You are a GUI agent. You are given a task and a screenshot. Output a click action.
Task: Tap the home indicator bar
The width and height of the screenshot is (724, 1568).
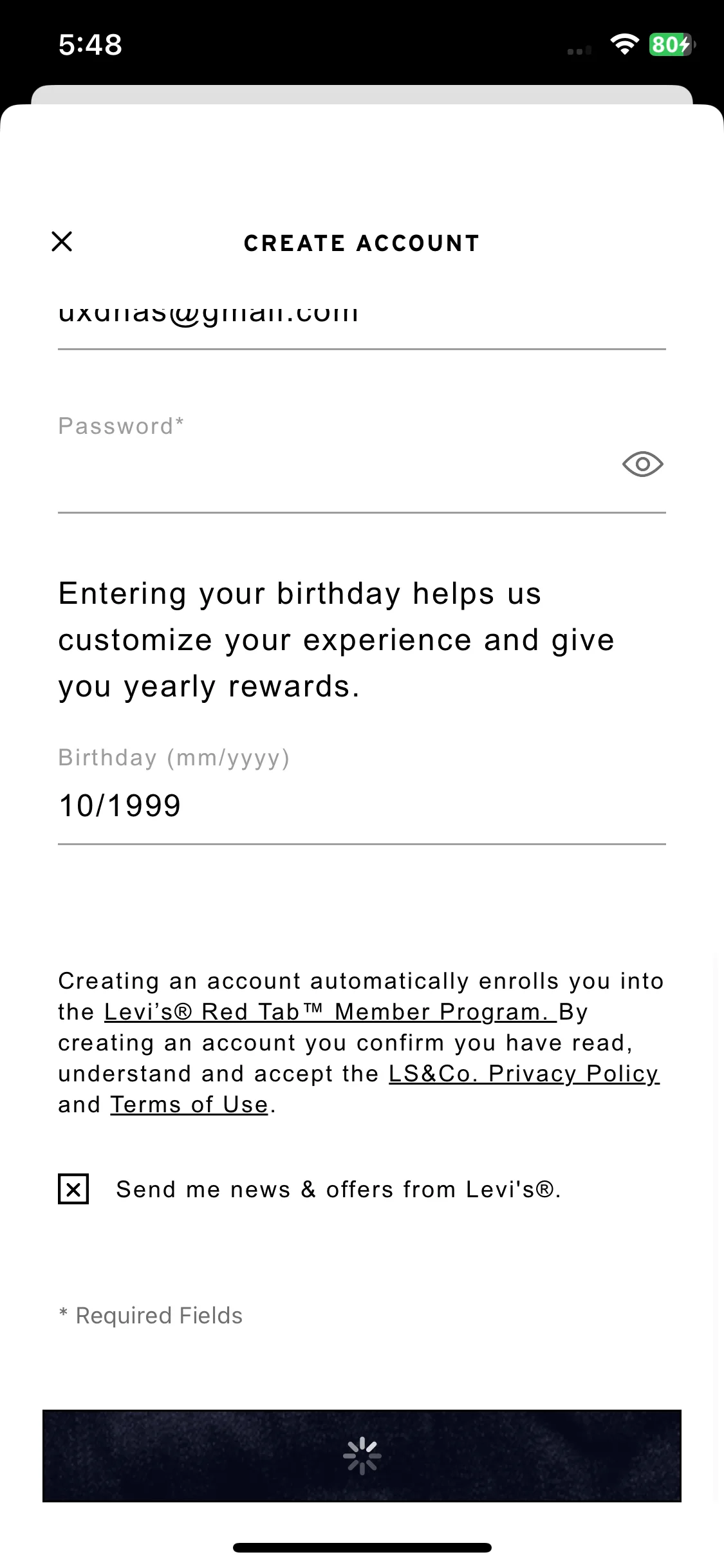click(362, 1547)
